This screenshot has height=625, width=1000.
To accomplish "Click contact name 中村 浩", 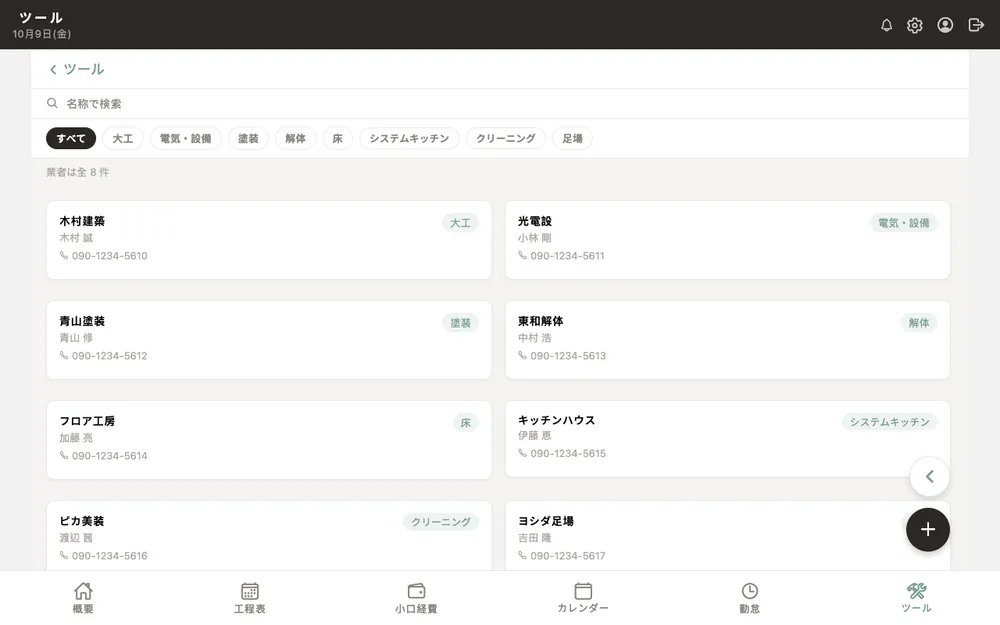I will (534, 338).
